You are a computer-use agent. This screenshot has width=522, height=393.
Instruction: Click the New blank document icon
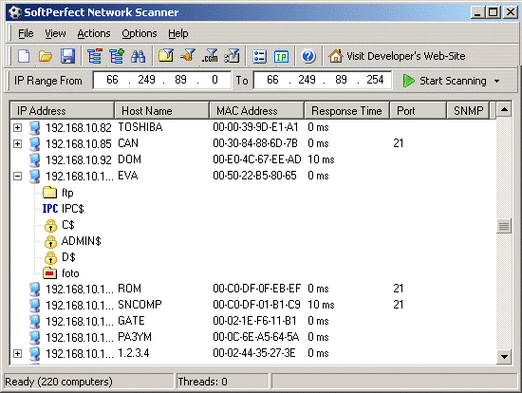tap(24, 56)
